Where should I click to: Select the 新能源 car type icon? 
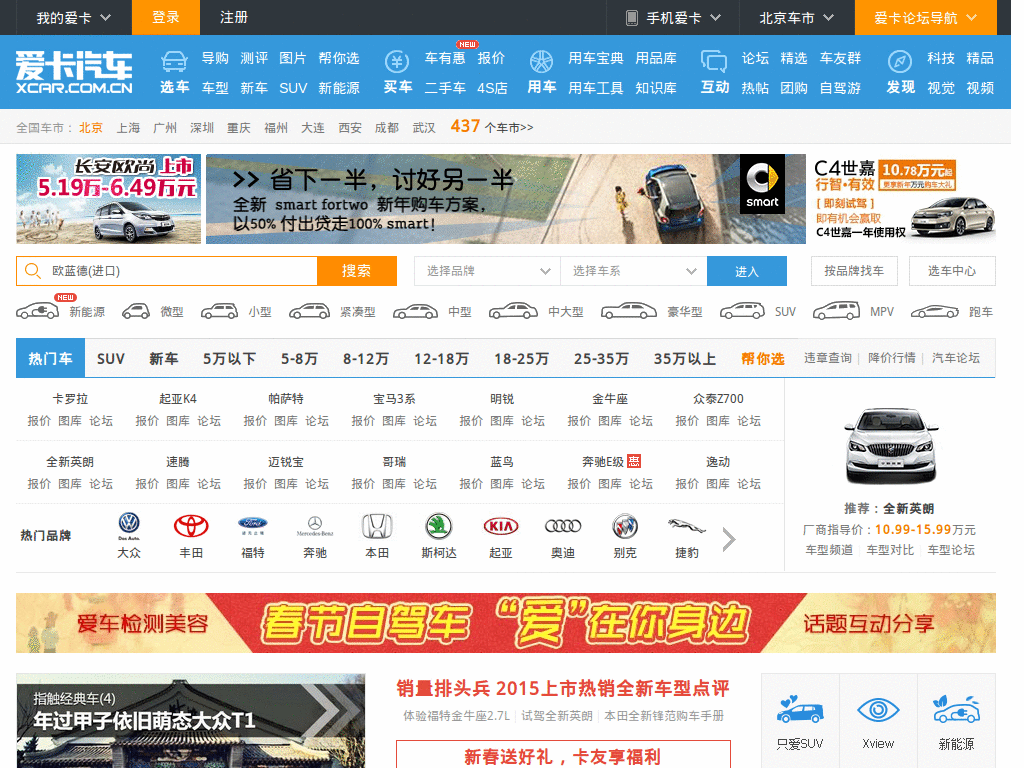(38, 312)
